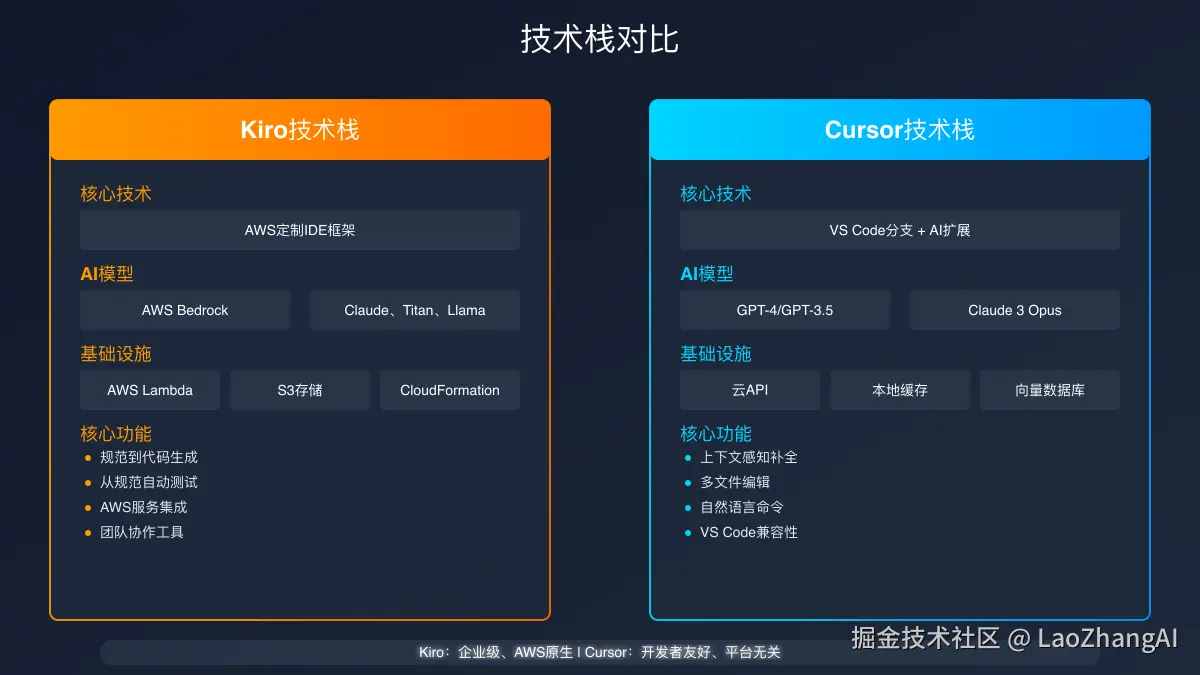
Task: Select the VS Code兼容性 bullet item
Action: coord(741,532)
